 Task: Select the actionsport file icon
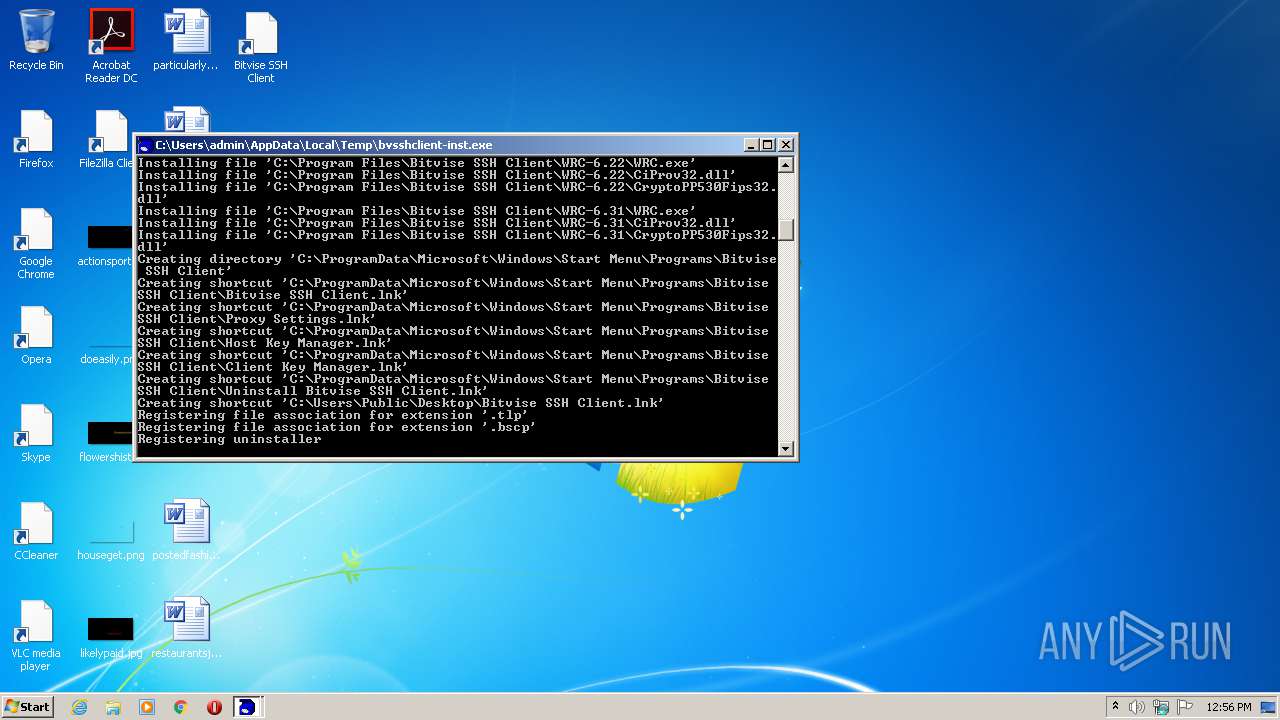point(106,245)
